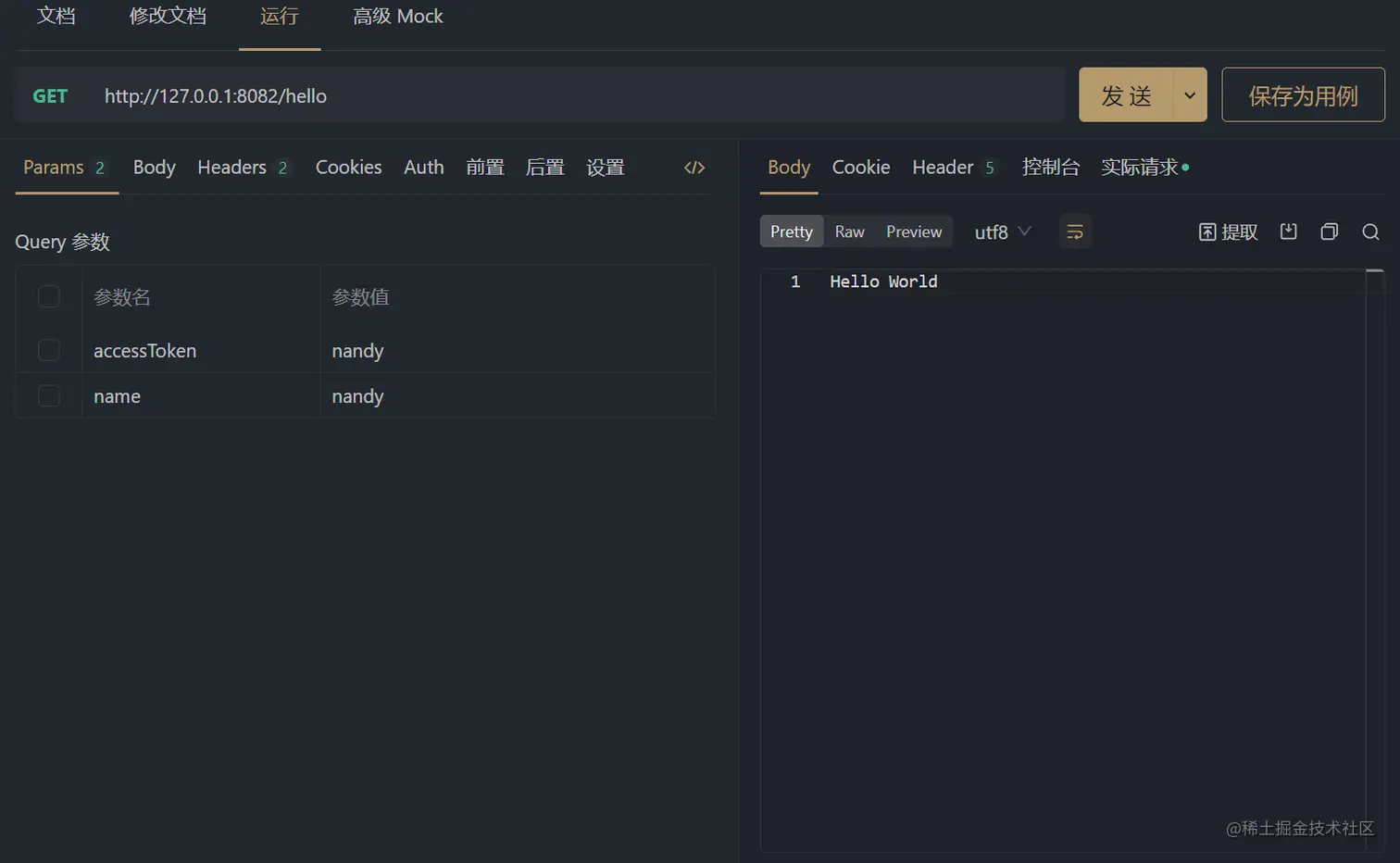Enable the accessToken parameter checkbox

49,350
